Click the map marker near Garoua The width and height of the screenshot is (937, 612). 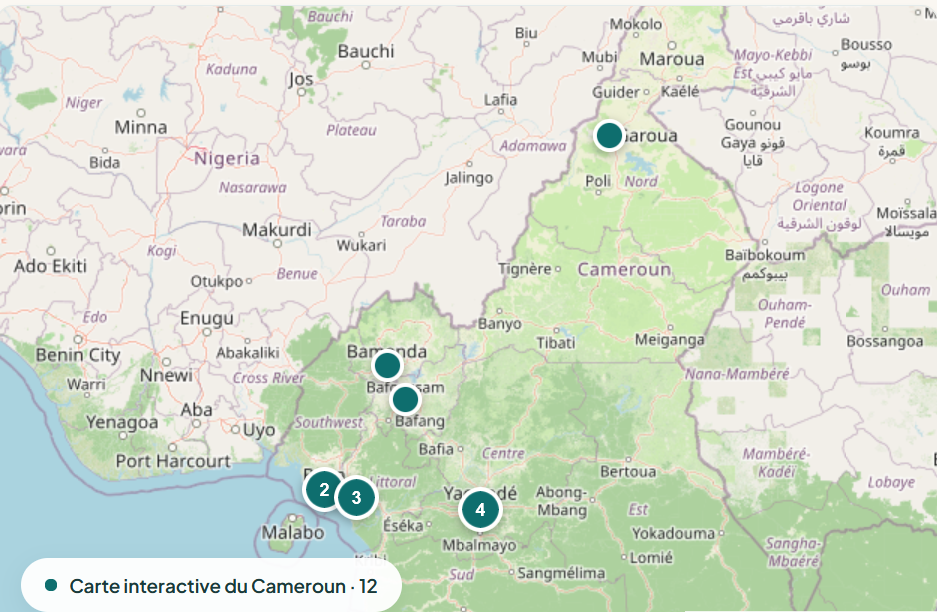click(609, 135)
